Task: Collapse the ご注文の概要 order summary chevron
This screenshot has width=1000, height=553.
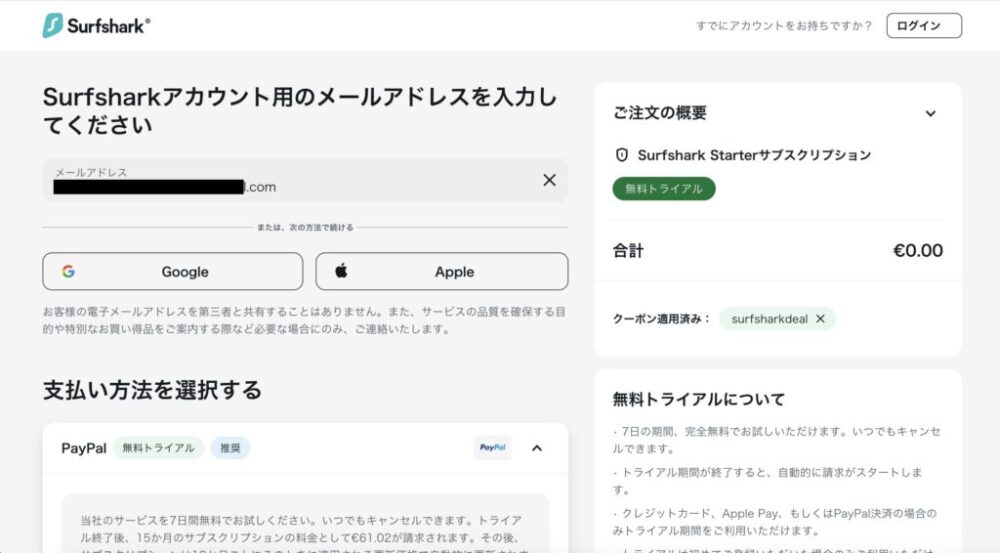Action: pyautogui.click(x=930, y=114)
